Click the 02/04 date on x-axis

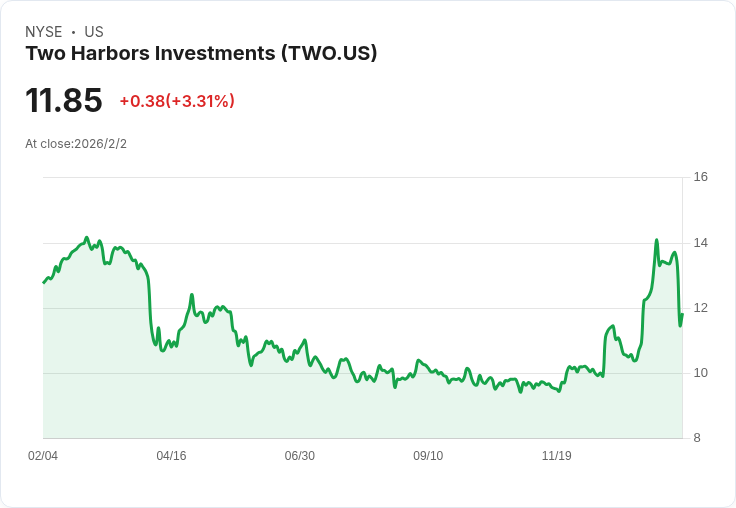tap(43, 456)
